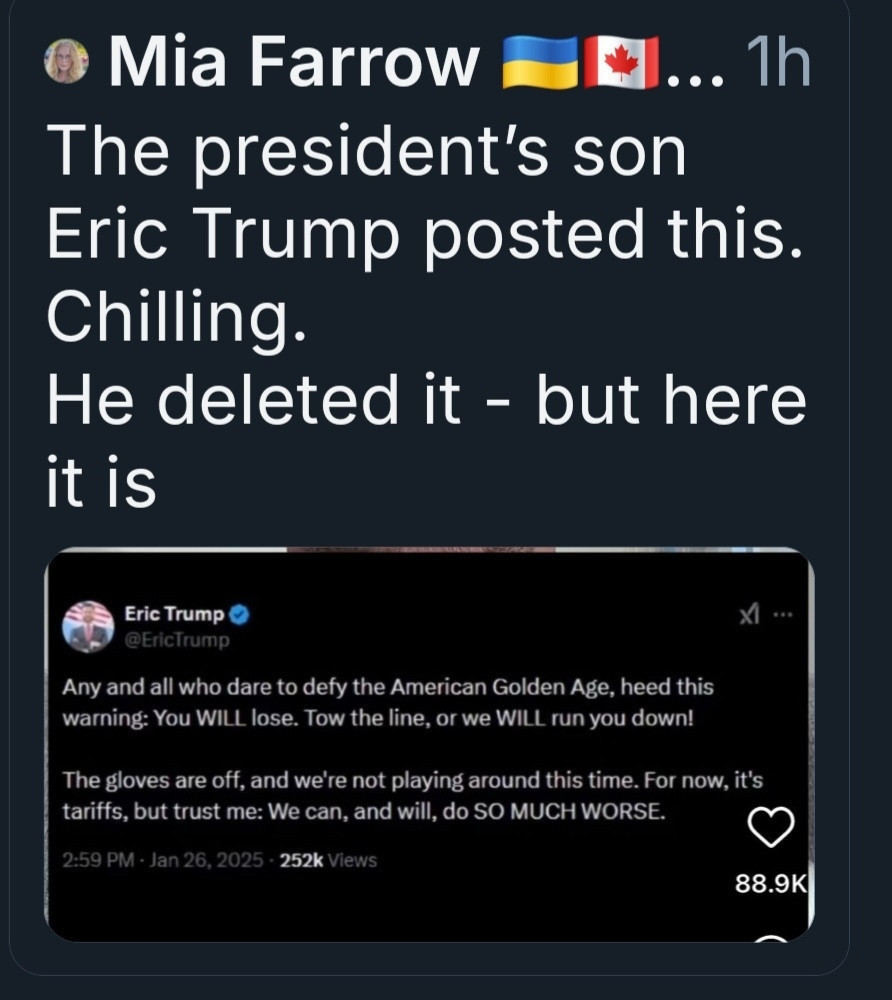892x1000 pixels.
Task: Click Eric Trump's profile picture
Action: [x=88, y=626]
